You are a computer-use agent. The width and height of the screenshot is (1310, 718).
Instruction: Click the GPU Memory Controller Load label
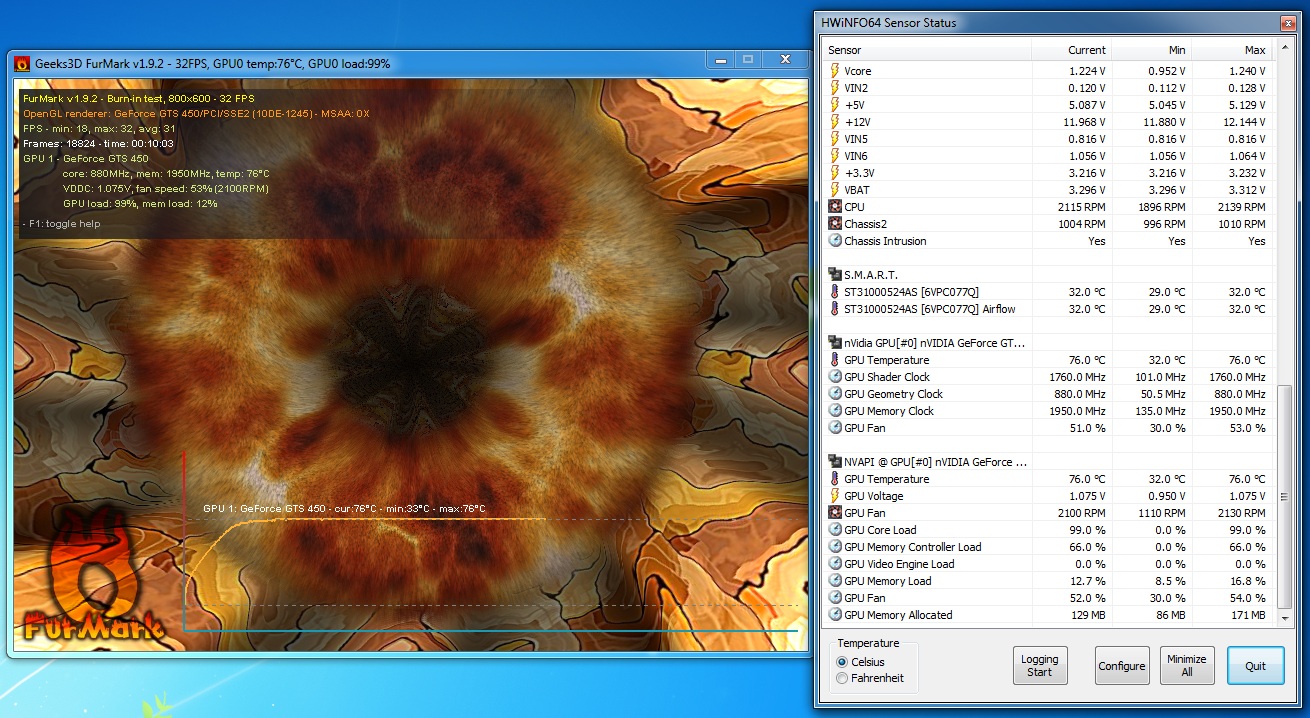click(913, 547)
